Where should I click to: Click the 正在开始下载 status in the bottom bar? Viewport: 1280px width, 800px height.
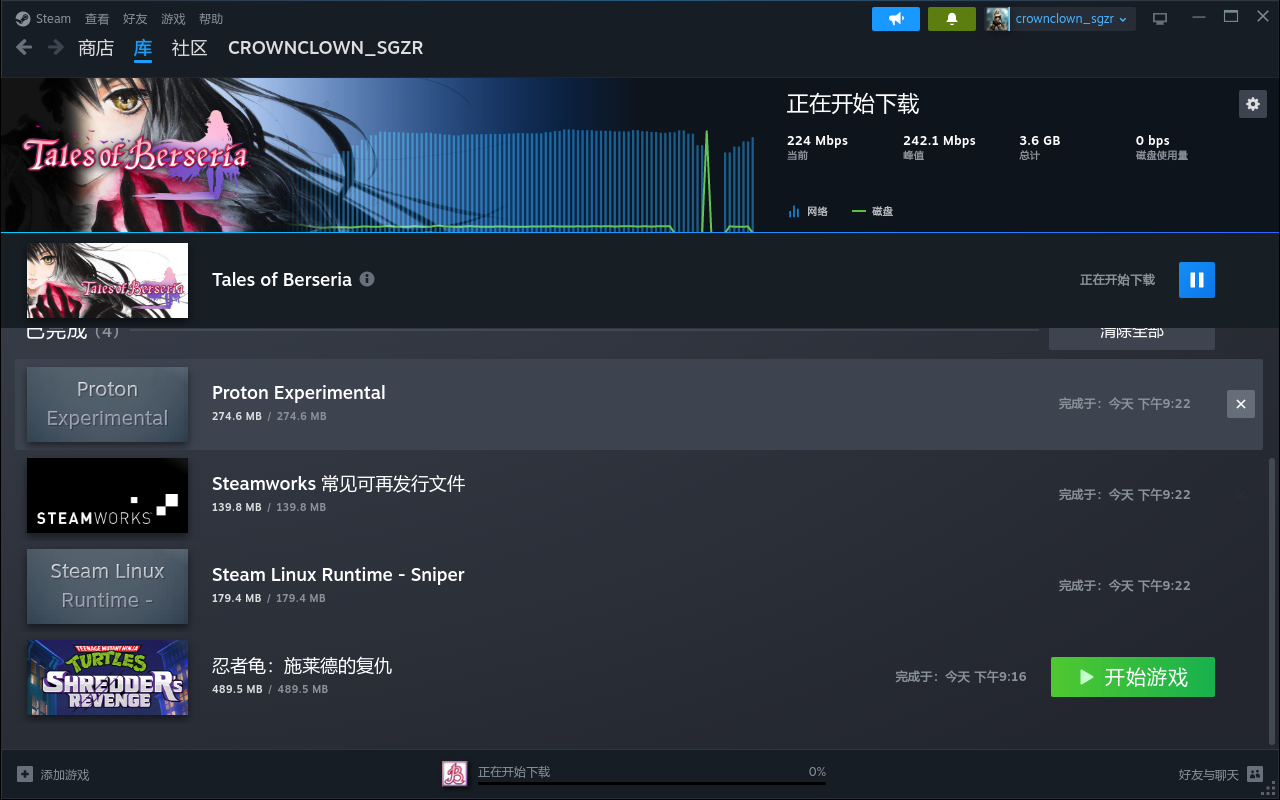pos(514,772)
